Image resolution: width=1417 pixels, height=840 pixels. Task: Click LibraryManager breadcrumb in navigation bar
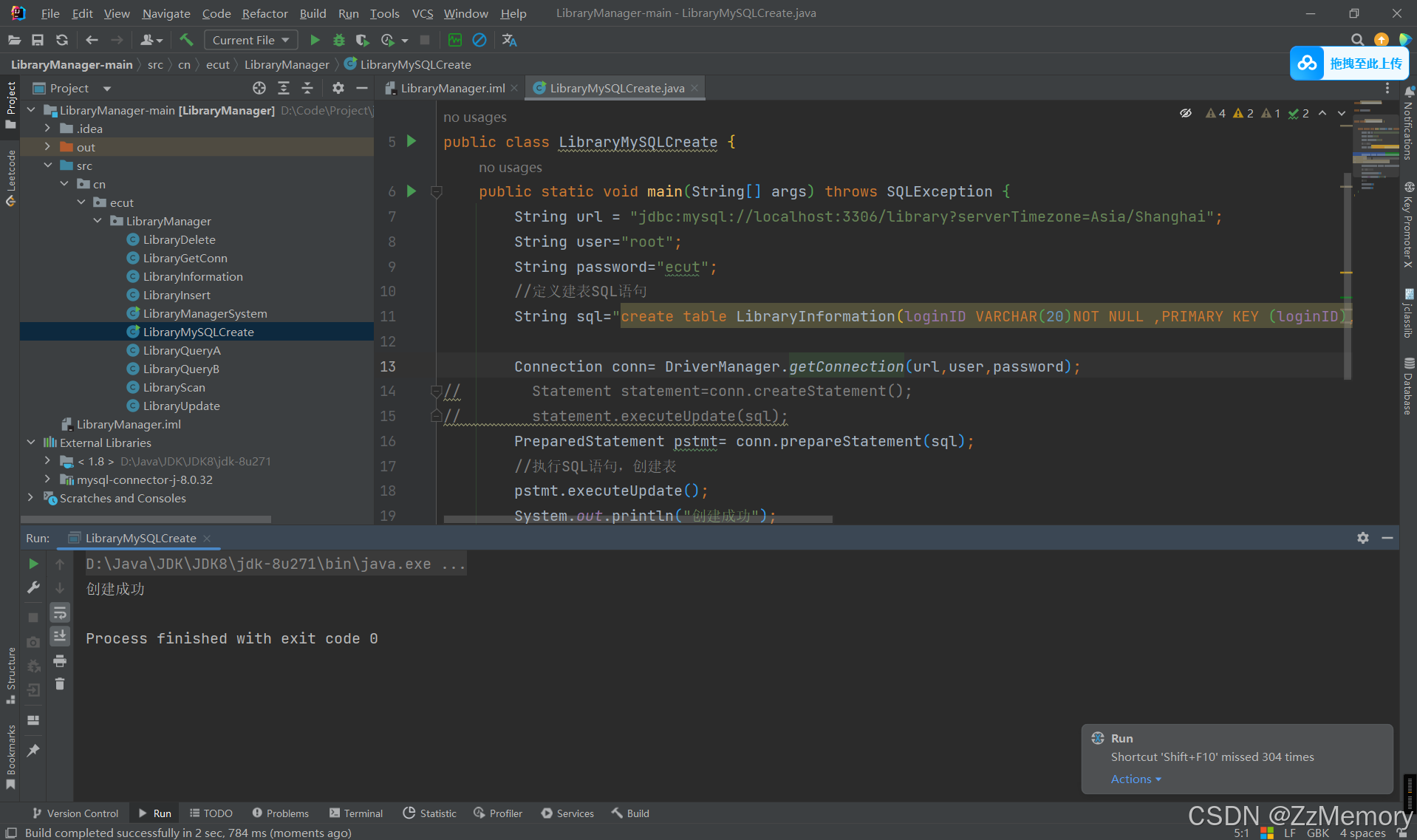(287, 64)
